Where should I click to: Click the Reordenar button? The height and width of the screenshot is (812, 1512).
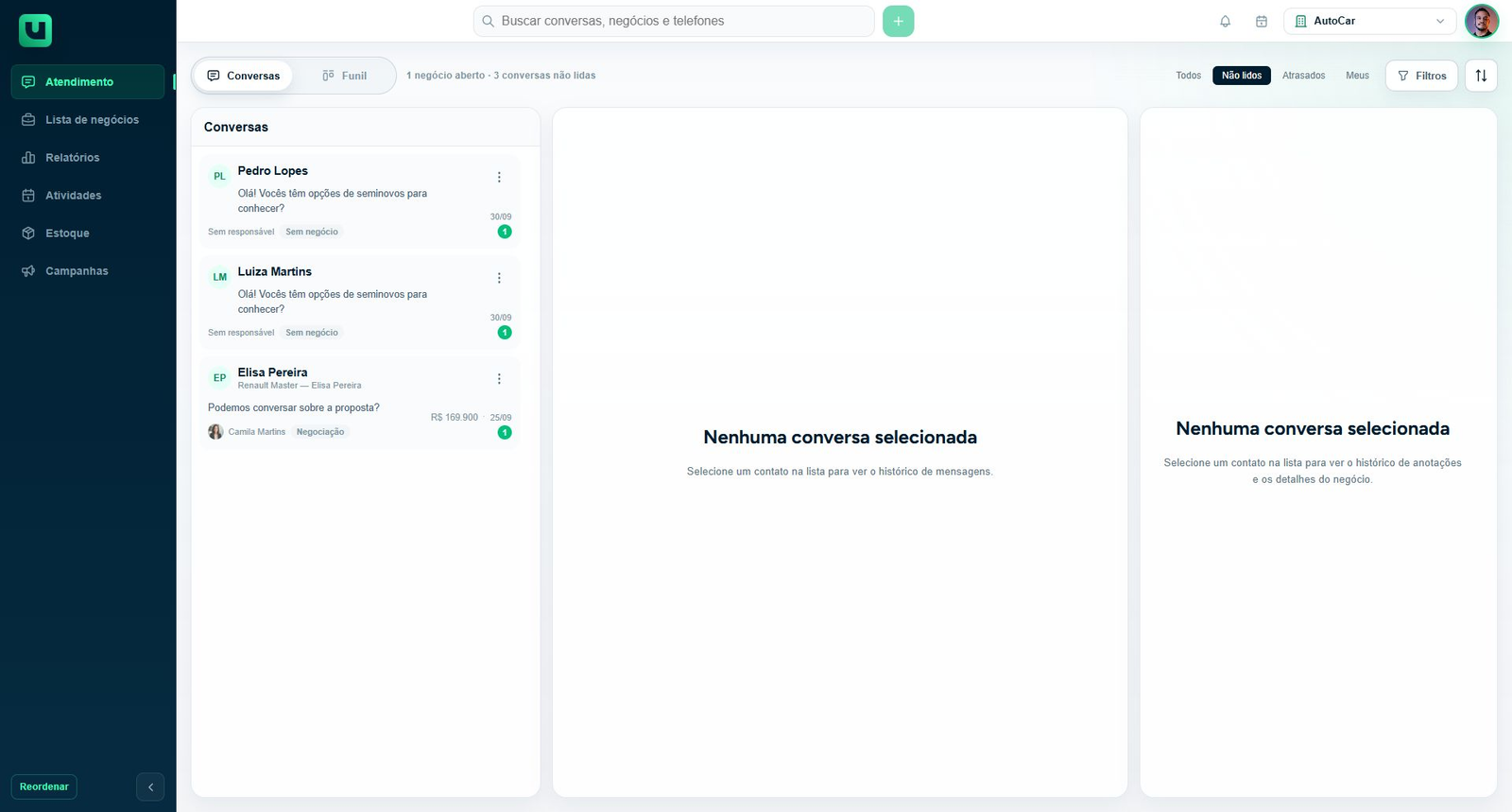tap(44, 786)
